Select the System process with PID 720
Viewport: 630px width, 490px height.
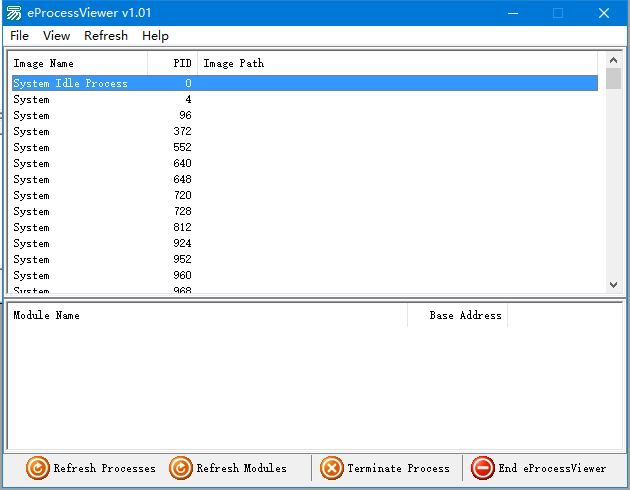pos(305,196)
